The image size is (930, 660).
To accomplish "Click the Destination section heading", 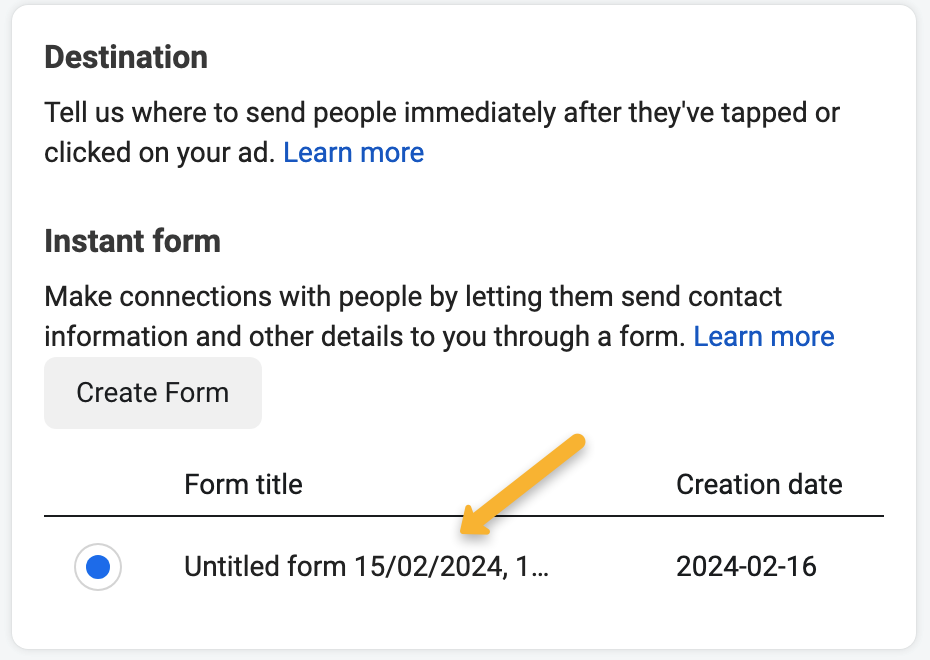I will coord(126,57).
